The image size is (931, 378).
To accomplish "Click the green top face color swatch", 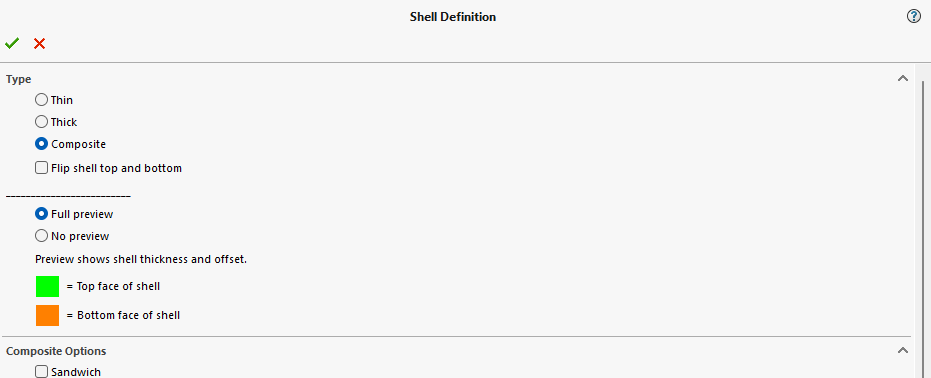I will pyautogui.click(x=48, y=287).
